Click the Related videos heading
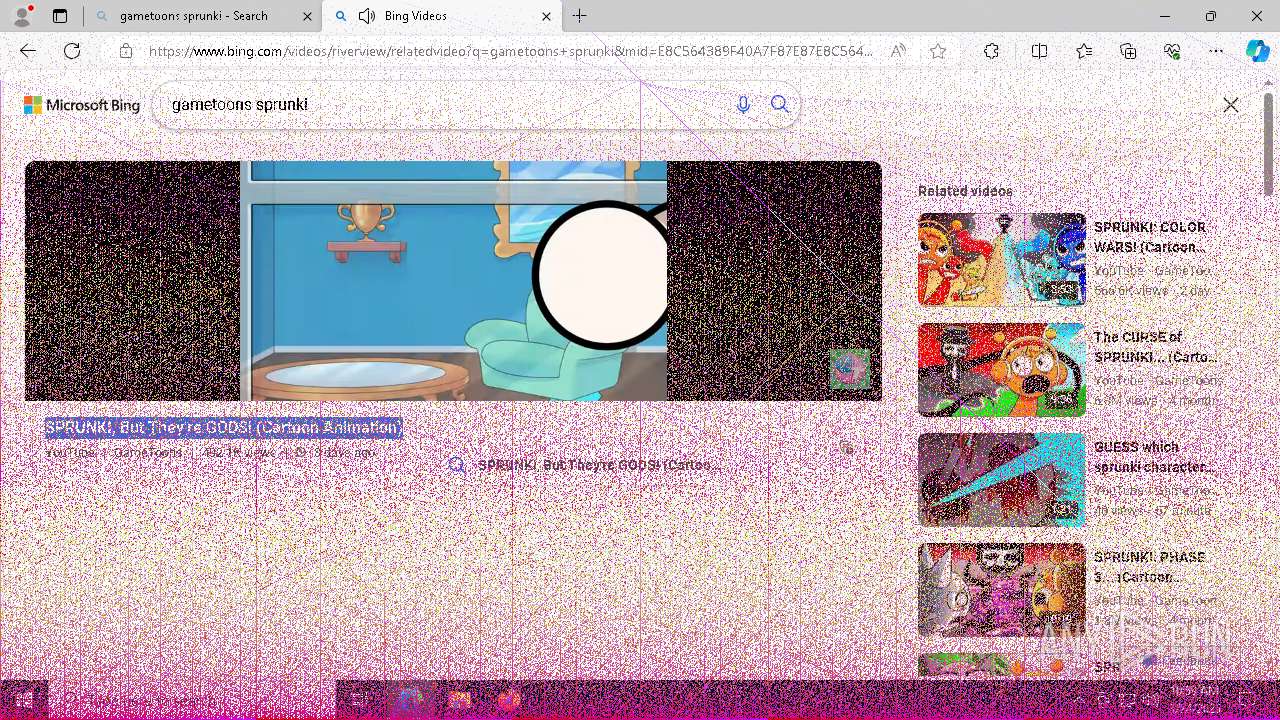This screenshot has width=1280, height=720. click(x=965, y=191)
